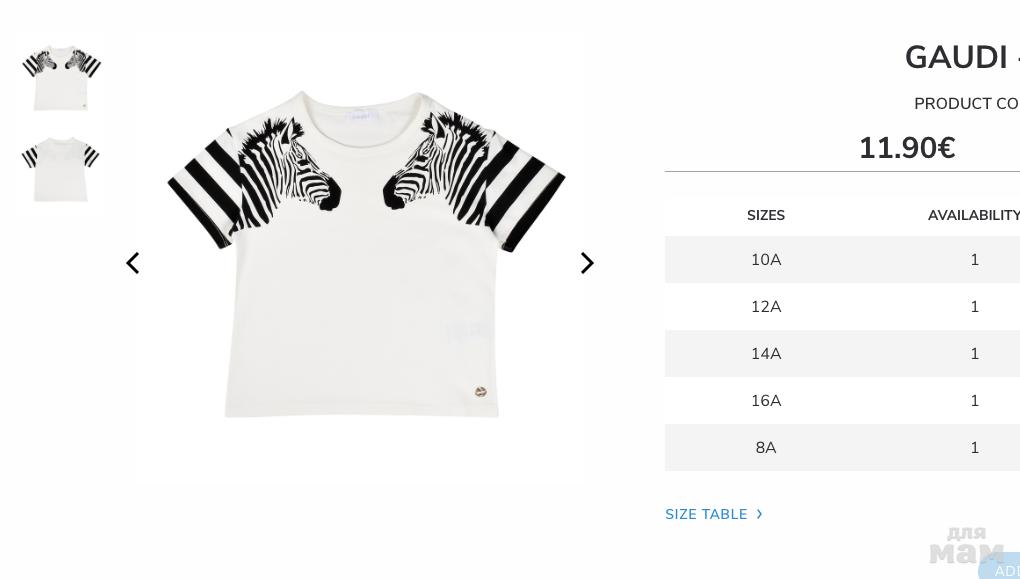Choose size 12A in the table
Image resolution: width=1020 pixels, height=579 pixels.
click(x=842, y=306)
